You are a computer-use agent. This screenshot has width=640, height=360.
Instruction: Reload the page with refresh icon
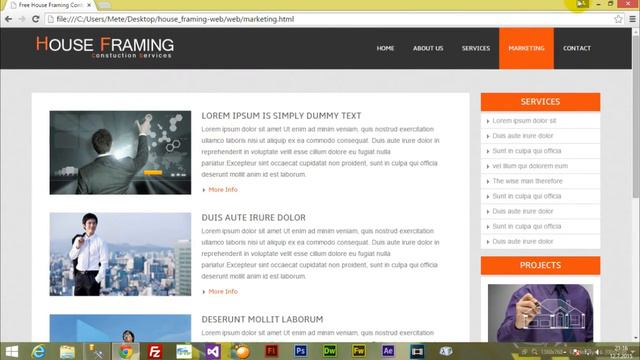coord(36,19)
